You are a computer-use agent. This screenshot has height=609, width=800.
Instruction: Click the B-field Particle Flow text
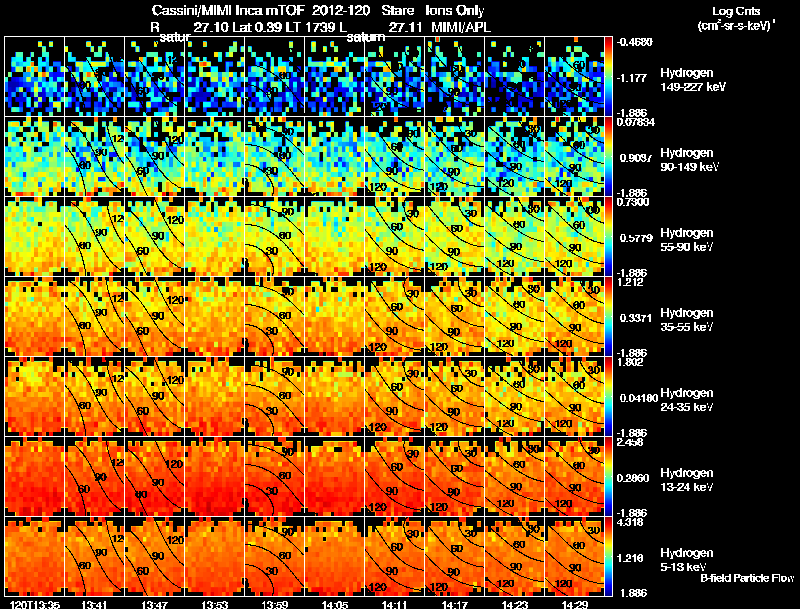tap(747, 578)
